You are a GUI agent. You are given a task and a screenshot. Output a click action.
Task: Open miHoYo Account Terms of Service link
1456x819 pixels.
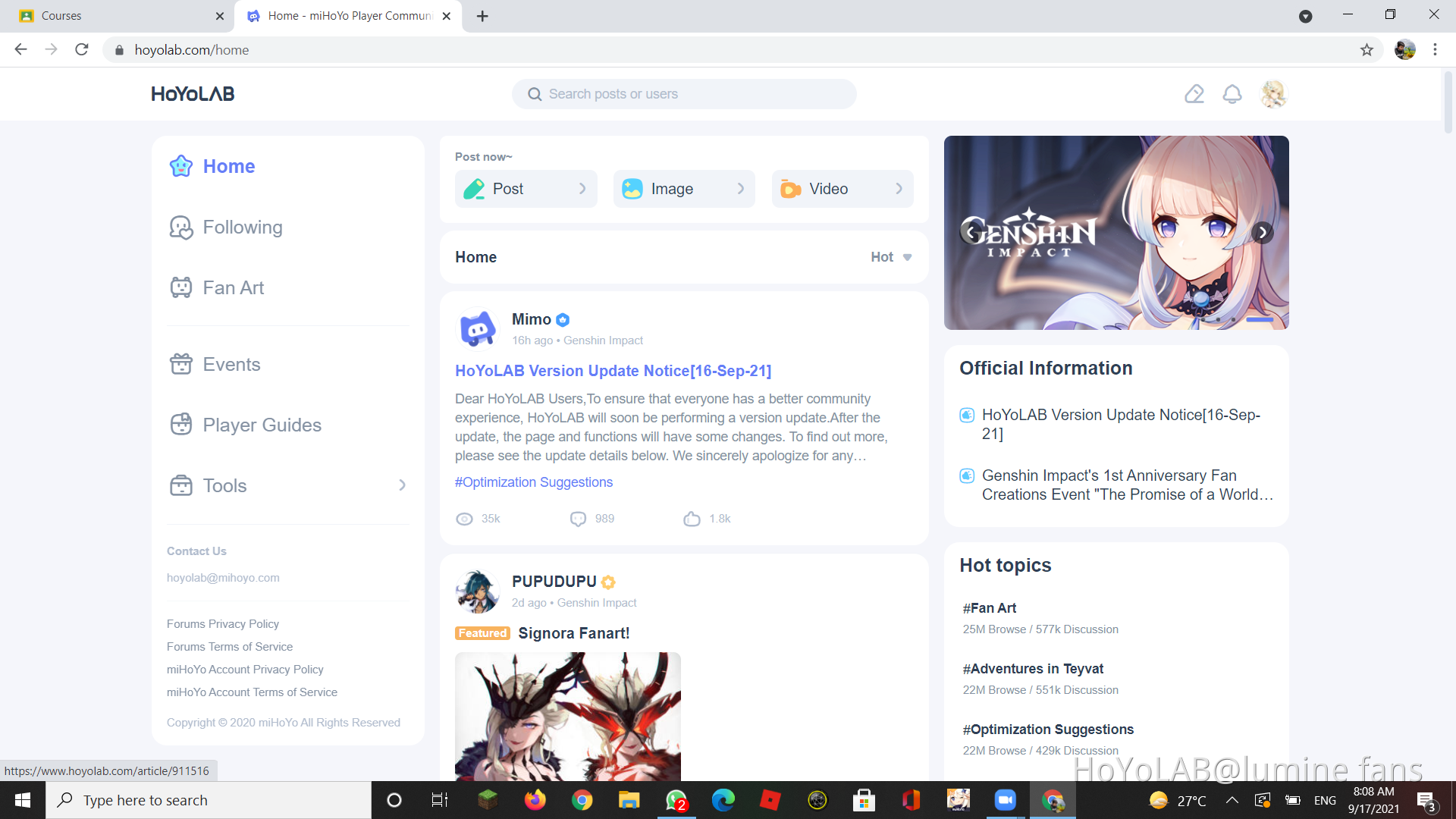(252, 692)
